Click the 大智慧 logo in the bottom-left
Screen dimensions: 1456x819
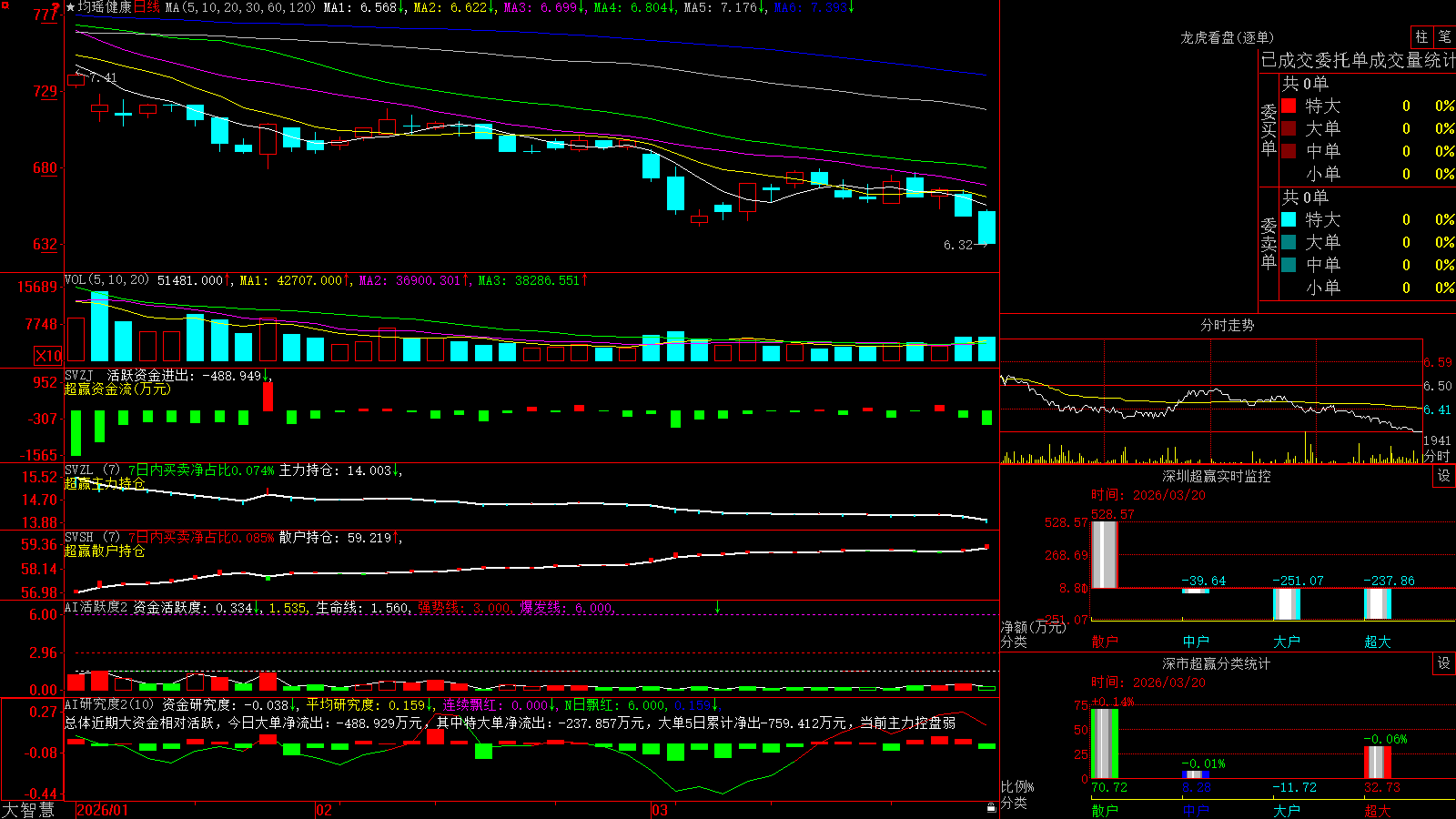pos(28,810)
